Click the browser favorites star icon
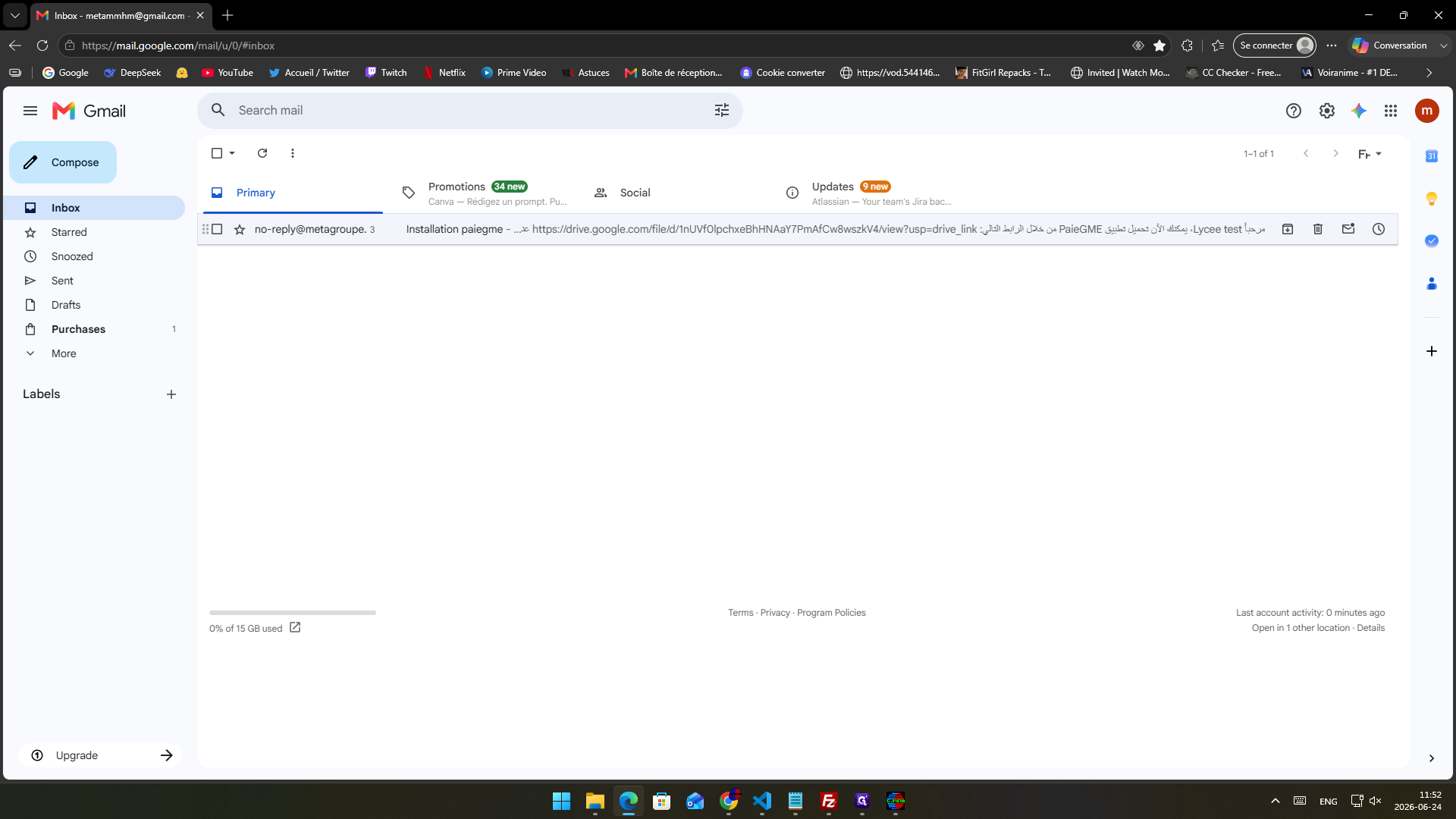The width and height of the screenshot is (1456, 819). [x=1159, y=45]
